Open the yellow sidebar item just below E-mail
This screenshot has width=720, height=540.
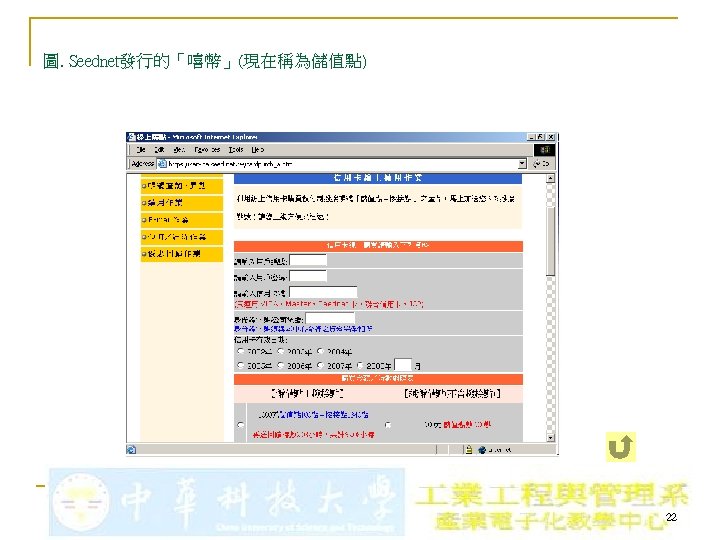[x=182, y=236]
